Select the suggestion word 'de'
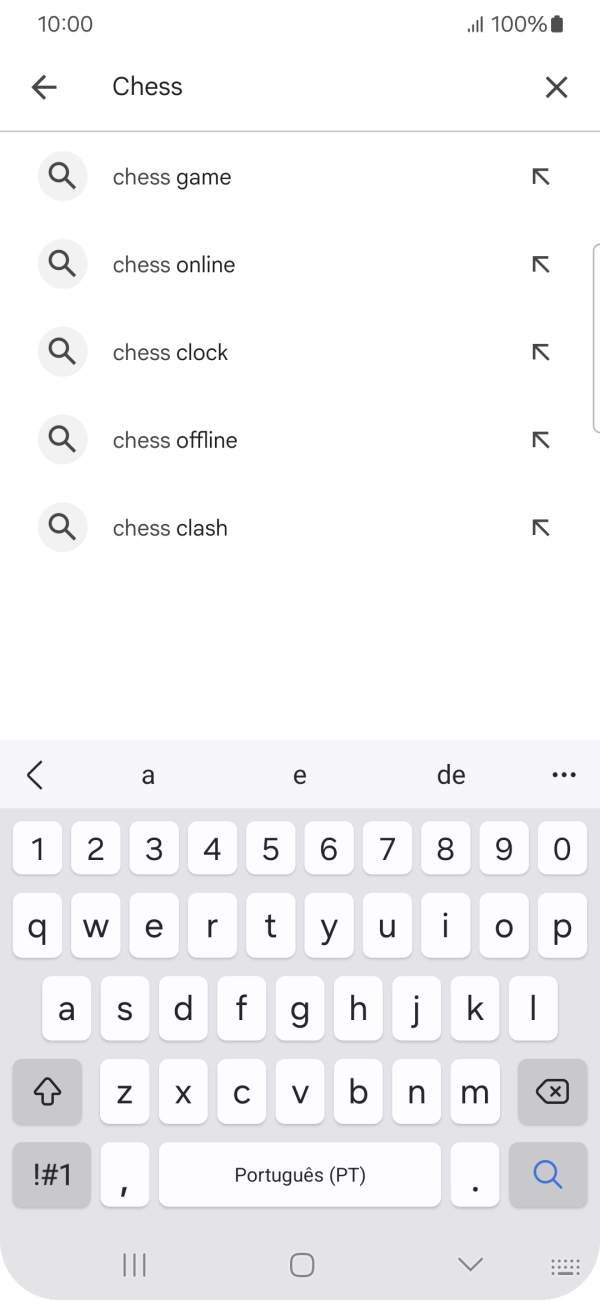 pos(451,774)
